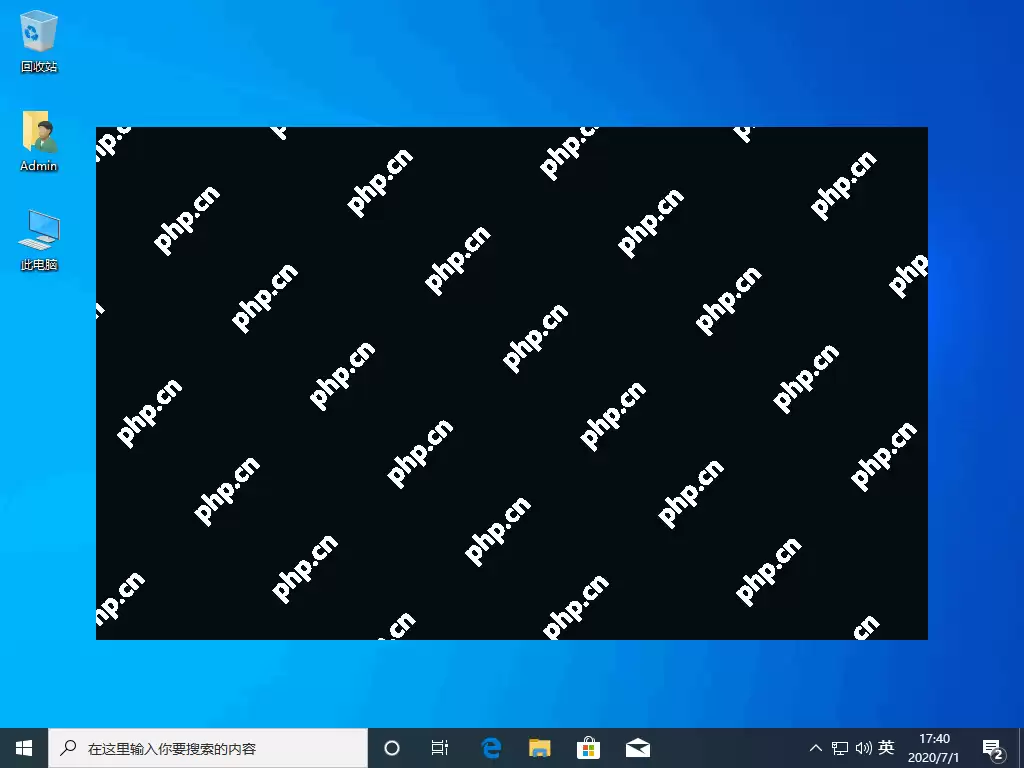
Task: Open the Microsoft Store app
Action: pyautogui.click(x=588, y=747)
